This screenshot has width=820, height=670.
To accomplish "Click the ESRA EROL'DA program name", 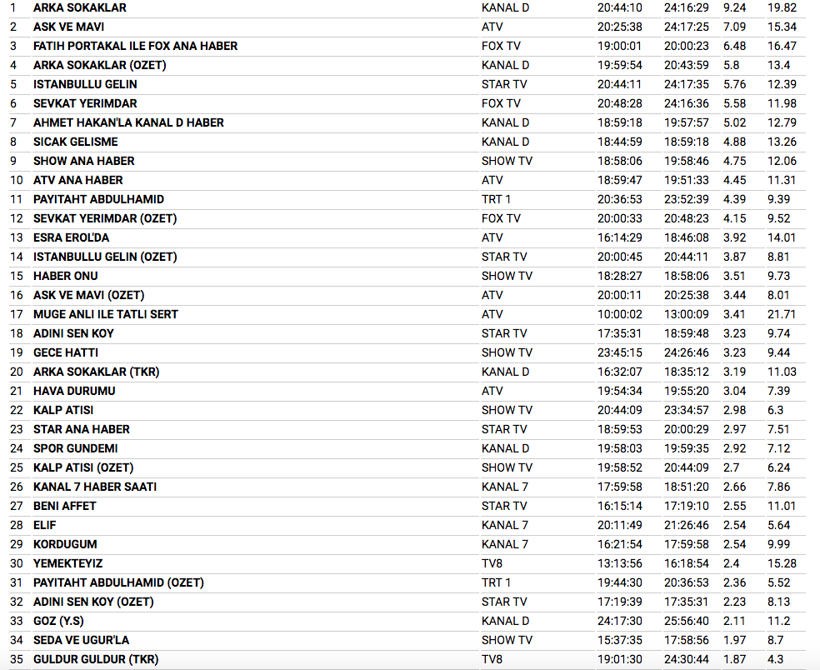I will pyautogui.click(x=71, y=238).
